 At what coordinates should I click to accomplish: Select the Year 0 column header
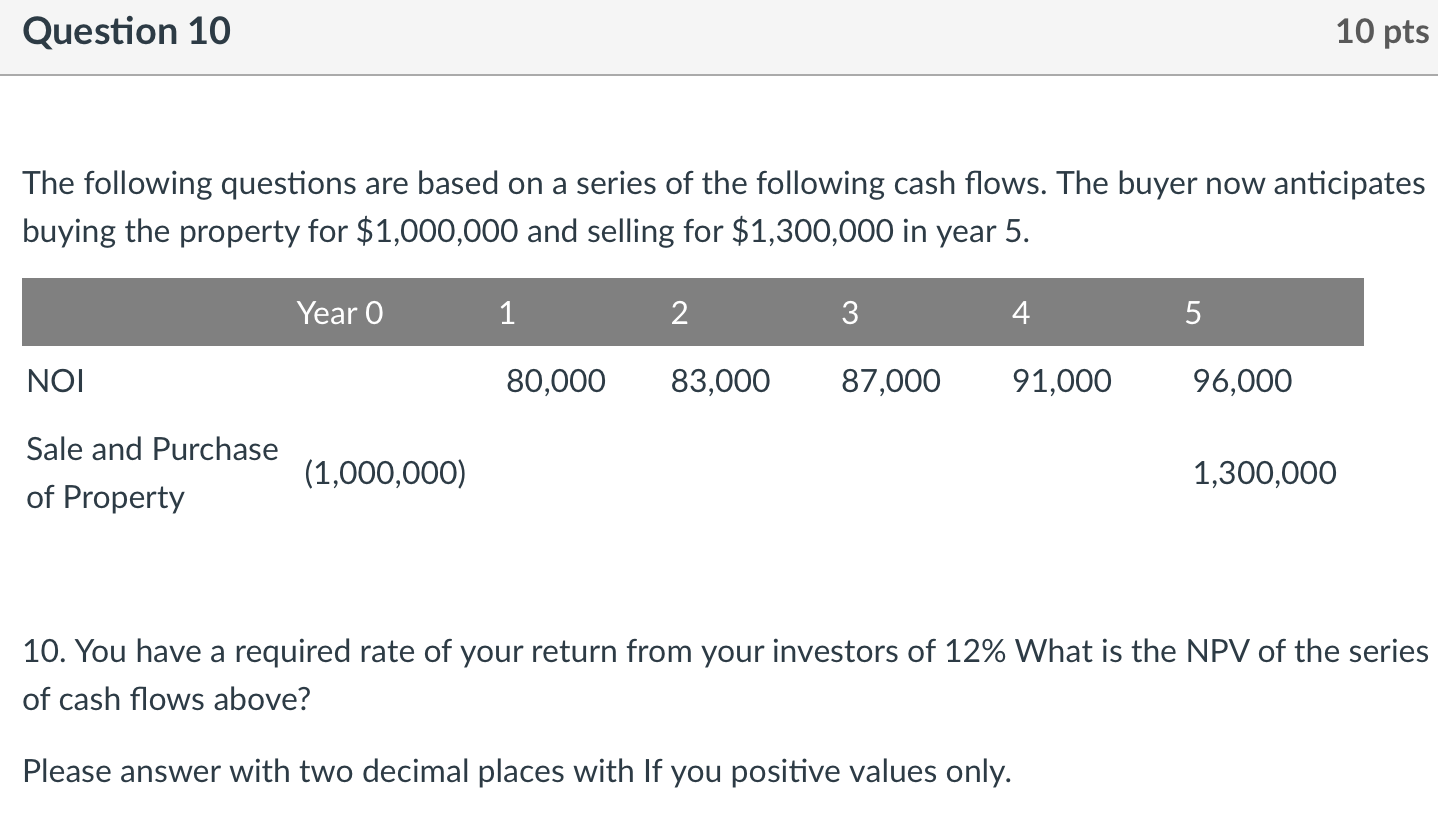340,314
